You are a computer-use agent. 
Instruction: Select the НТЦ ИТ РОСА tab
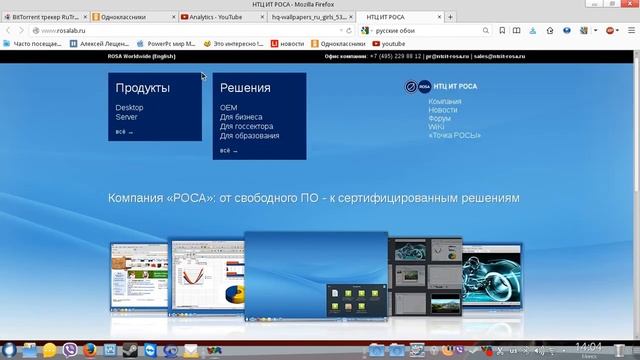pos(400,17)
